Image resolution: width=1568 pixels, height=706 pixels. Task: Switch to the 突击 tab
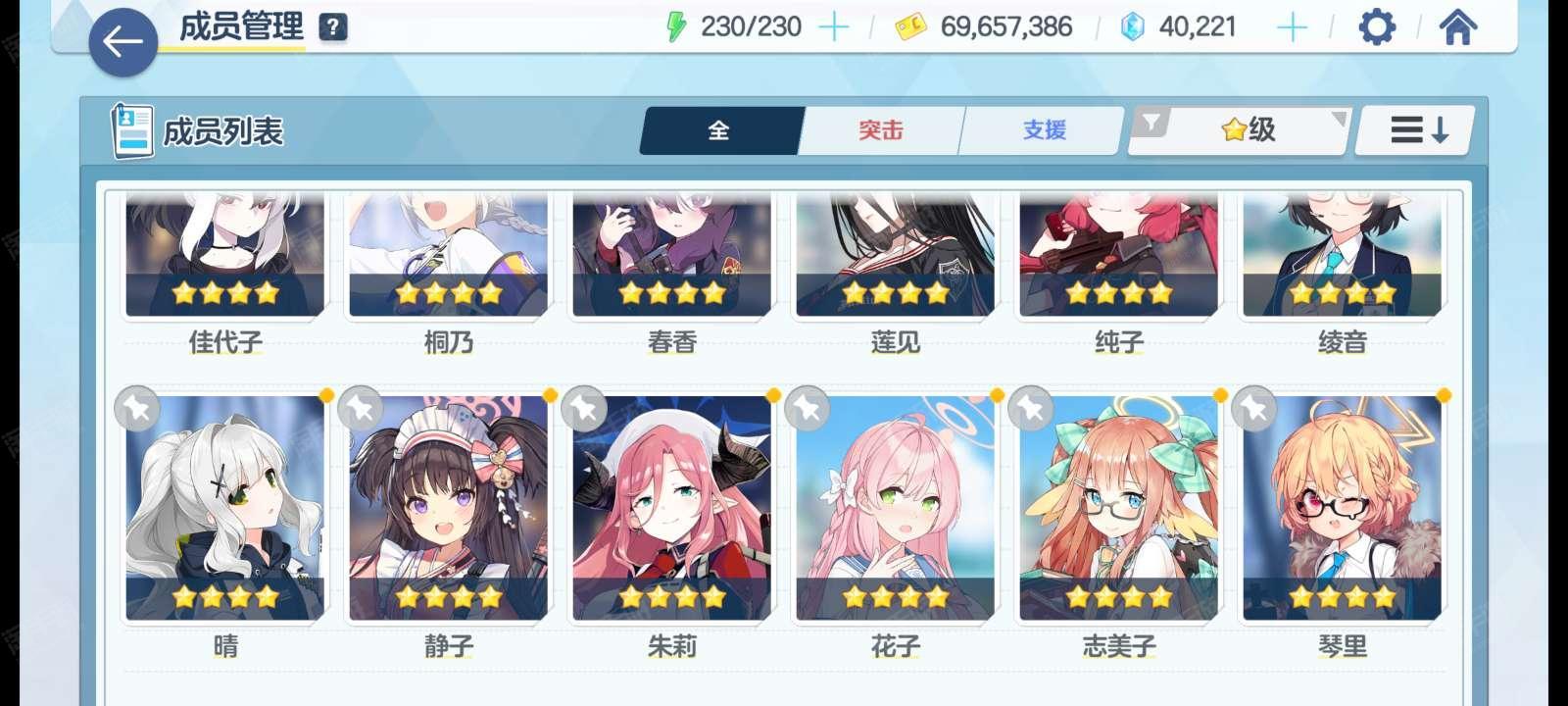pos(881,130)
